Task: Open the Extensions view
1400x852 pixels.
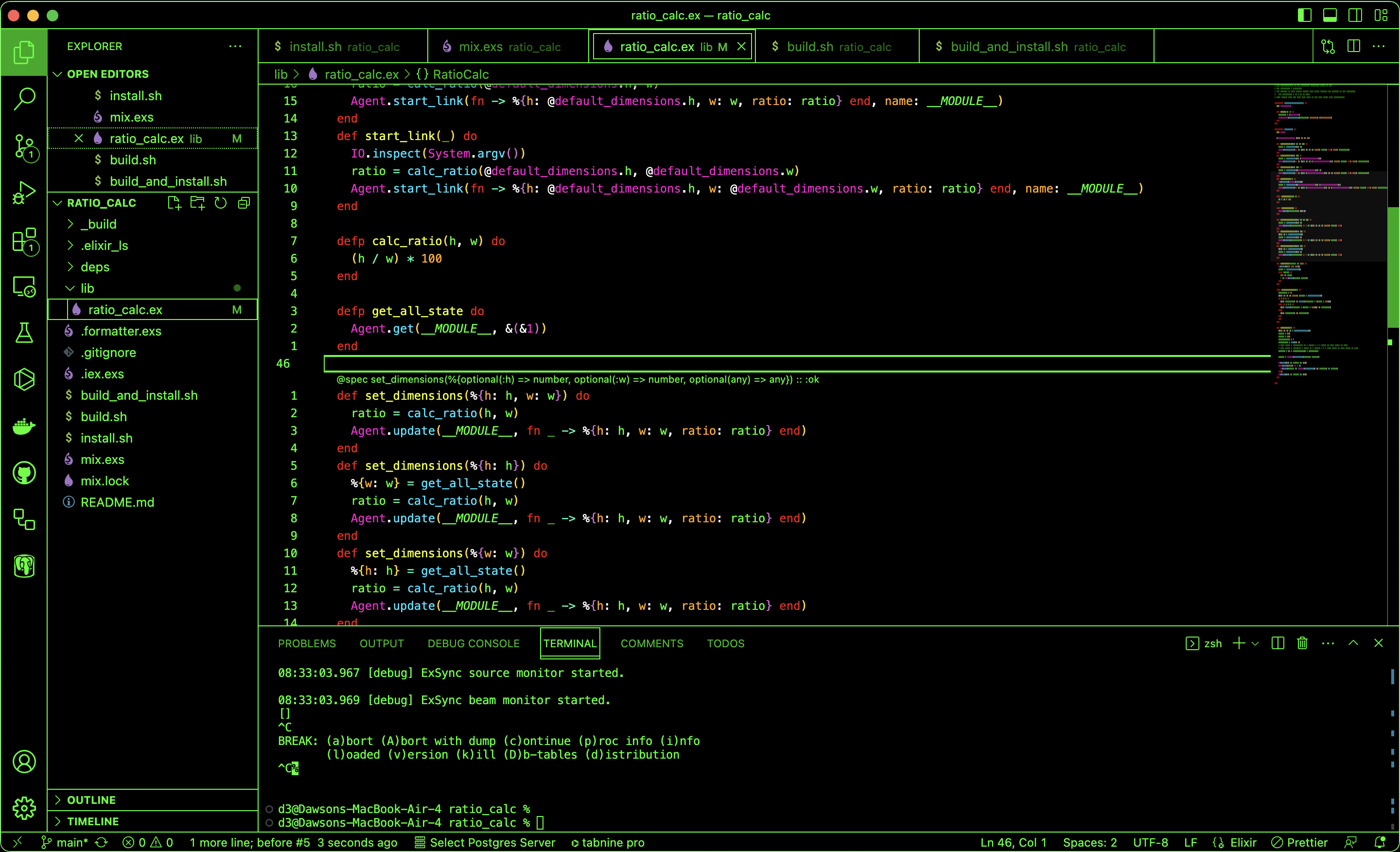Action: click(24, 240)
